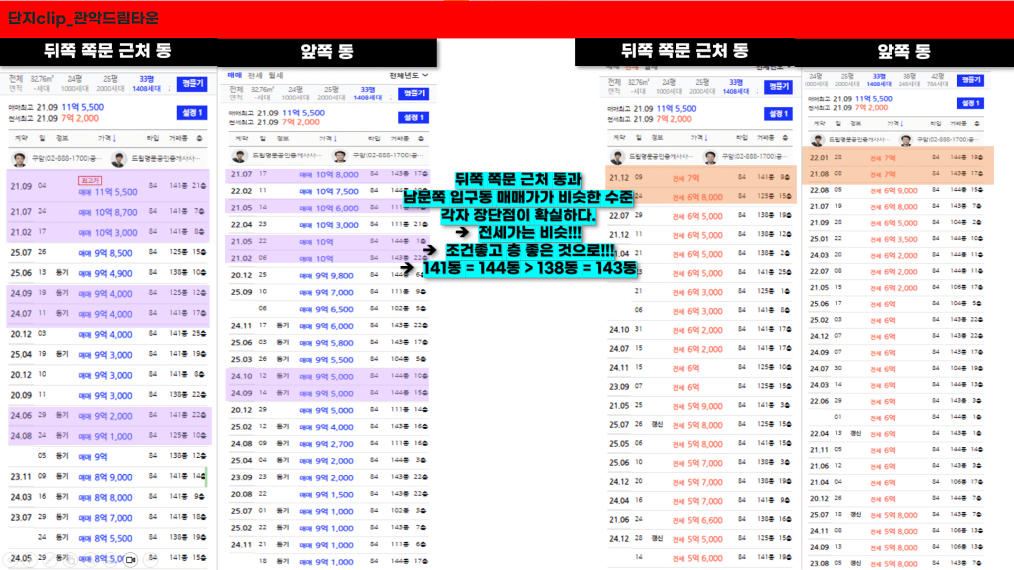The image size is (1014, 570).
Task: Select 전체 면적 tab in the rear-gate sale list
Action: 16,83
